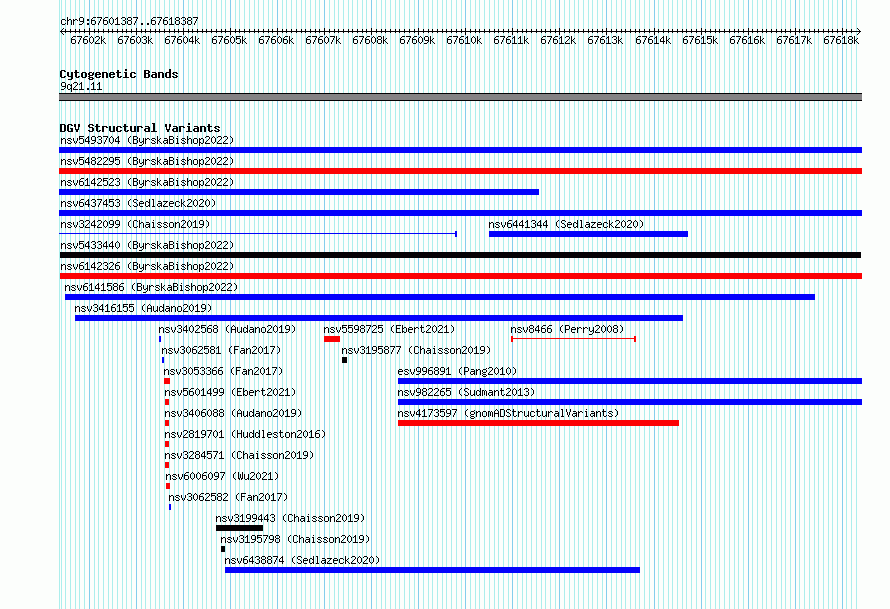
Task: Open nsv6438874 (Sedlazeck2020) label
Action: pyautogui.click(x=302, y=560)
